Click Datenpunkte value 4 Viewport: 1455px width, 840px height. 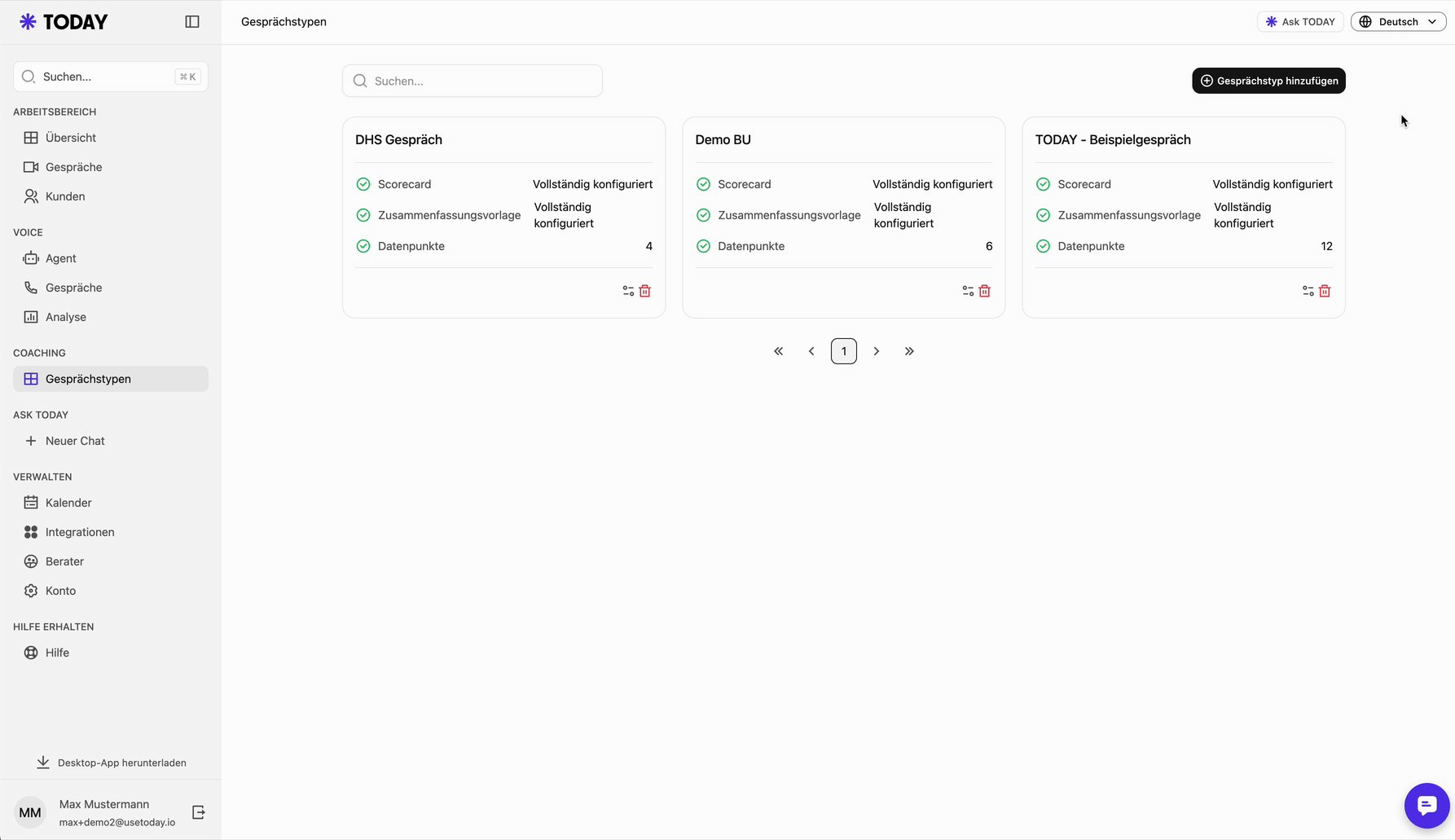coord(649,246)
